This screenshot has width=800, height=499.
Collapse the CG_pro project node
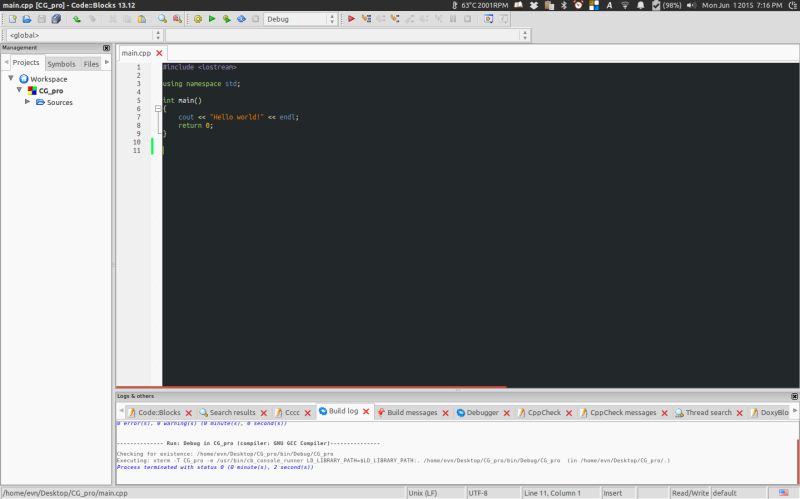[x=19, y=90]
